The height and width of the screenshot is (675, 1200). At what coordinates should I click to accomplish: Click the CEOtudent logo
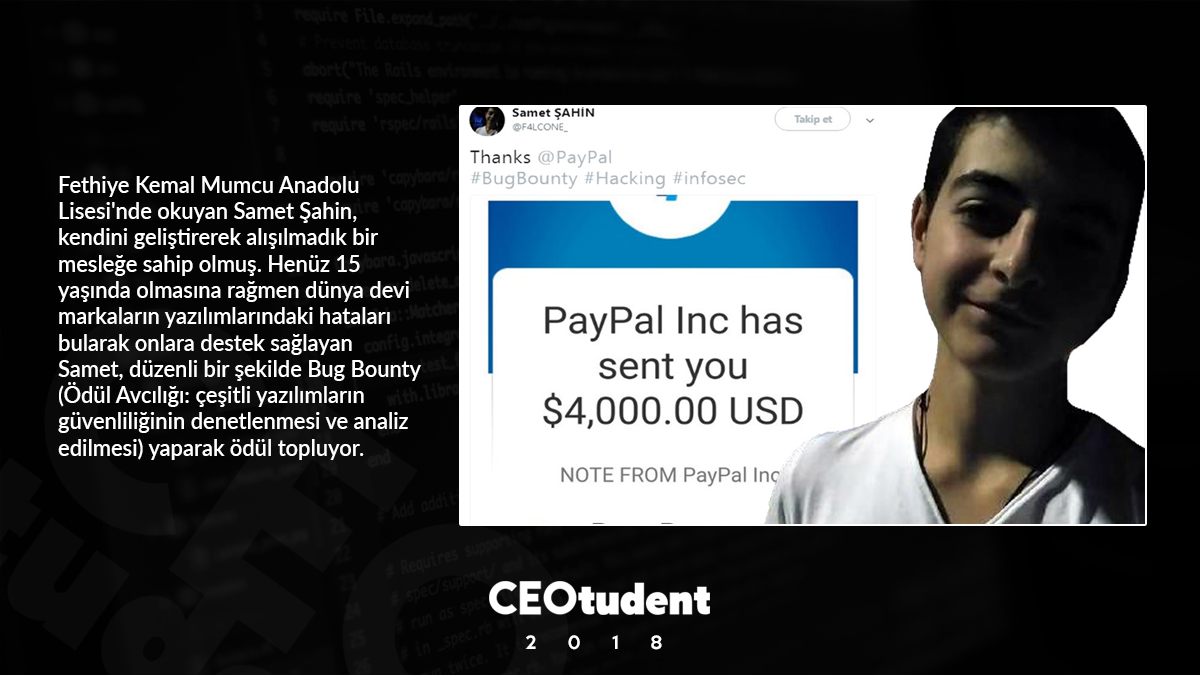tap(600, 599)
